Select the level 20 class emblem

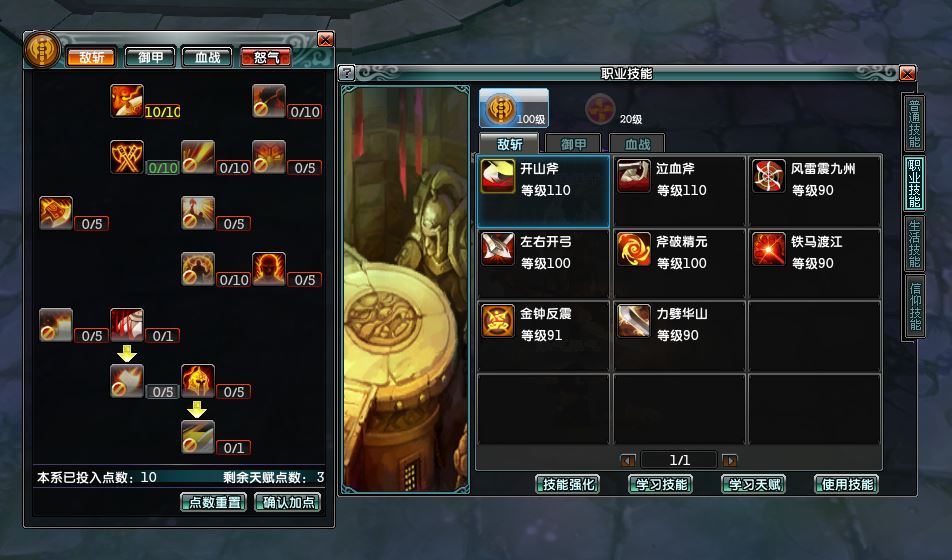tap(600, 109)
